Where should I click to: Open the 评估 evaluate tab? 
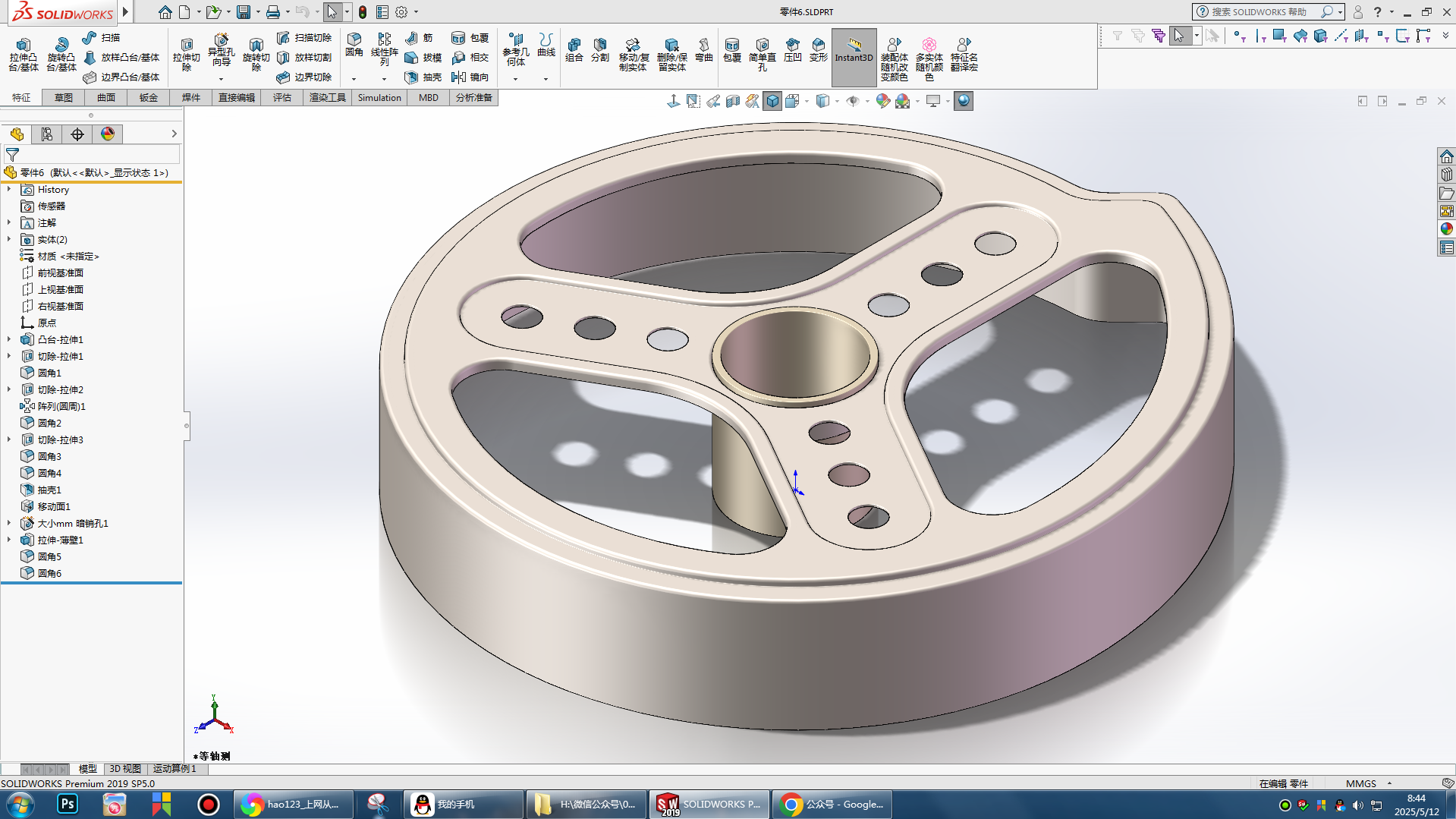282,97
